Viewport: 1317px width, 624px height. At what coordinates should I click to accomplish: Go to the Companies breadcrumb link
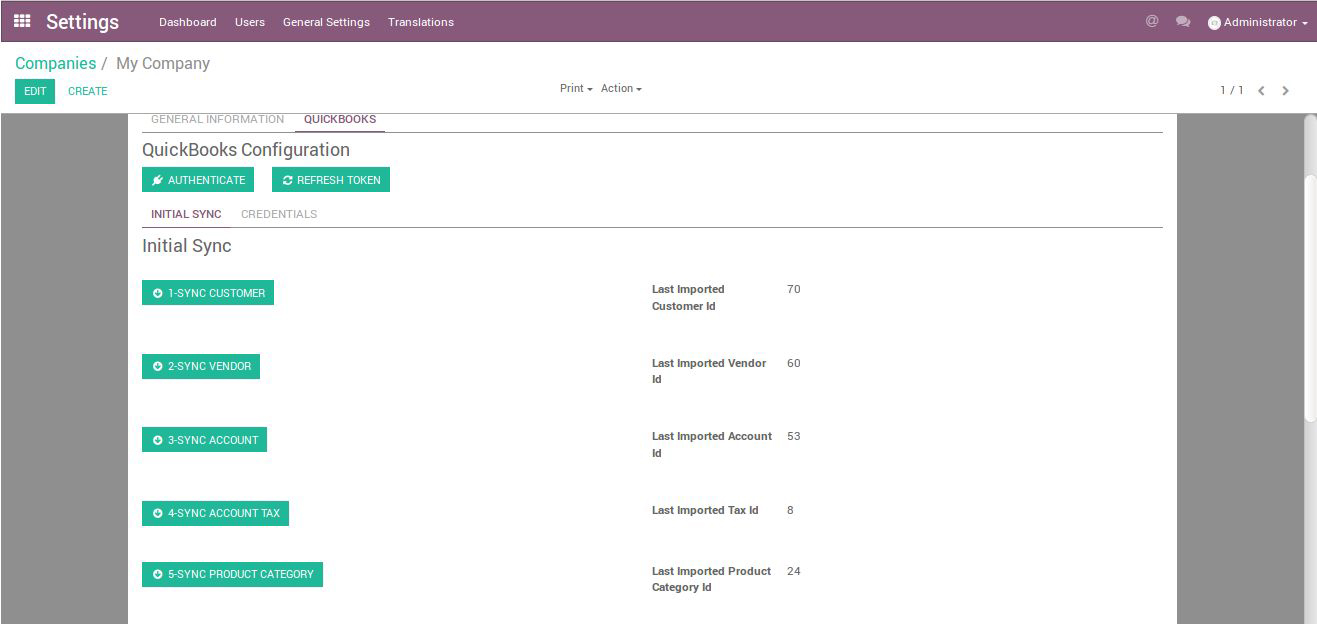pos(55,63)
